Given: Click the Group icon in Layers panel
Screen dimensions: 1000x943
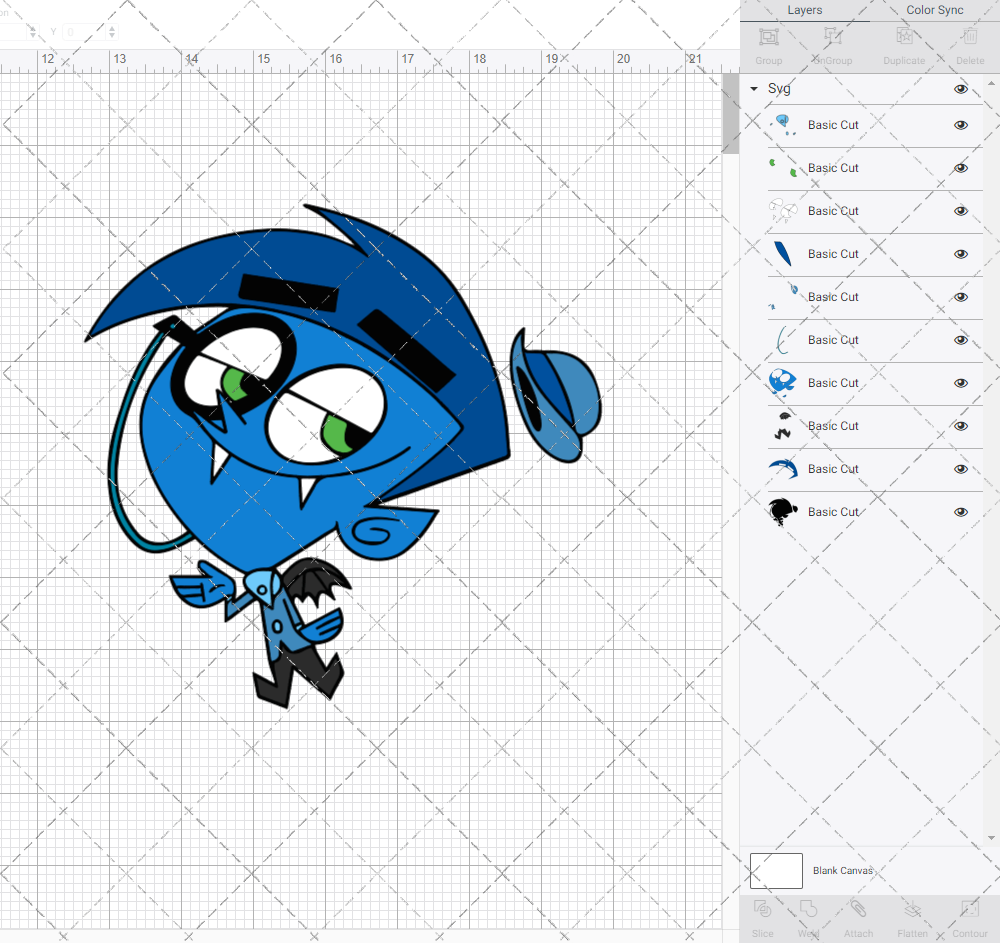Looking at the screenshot, I should (768, 37).
